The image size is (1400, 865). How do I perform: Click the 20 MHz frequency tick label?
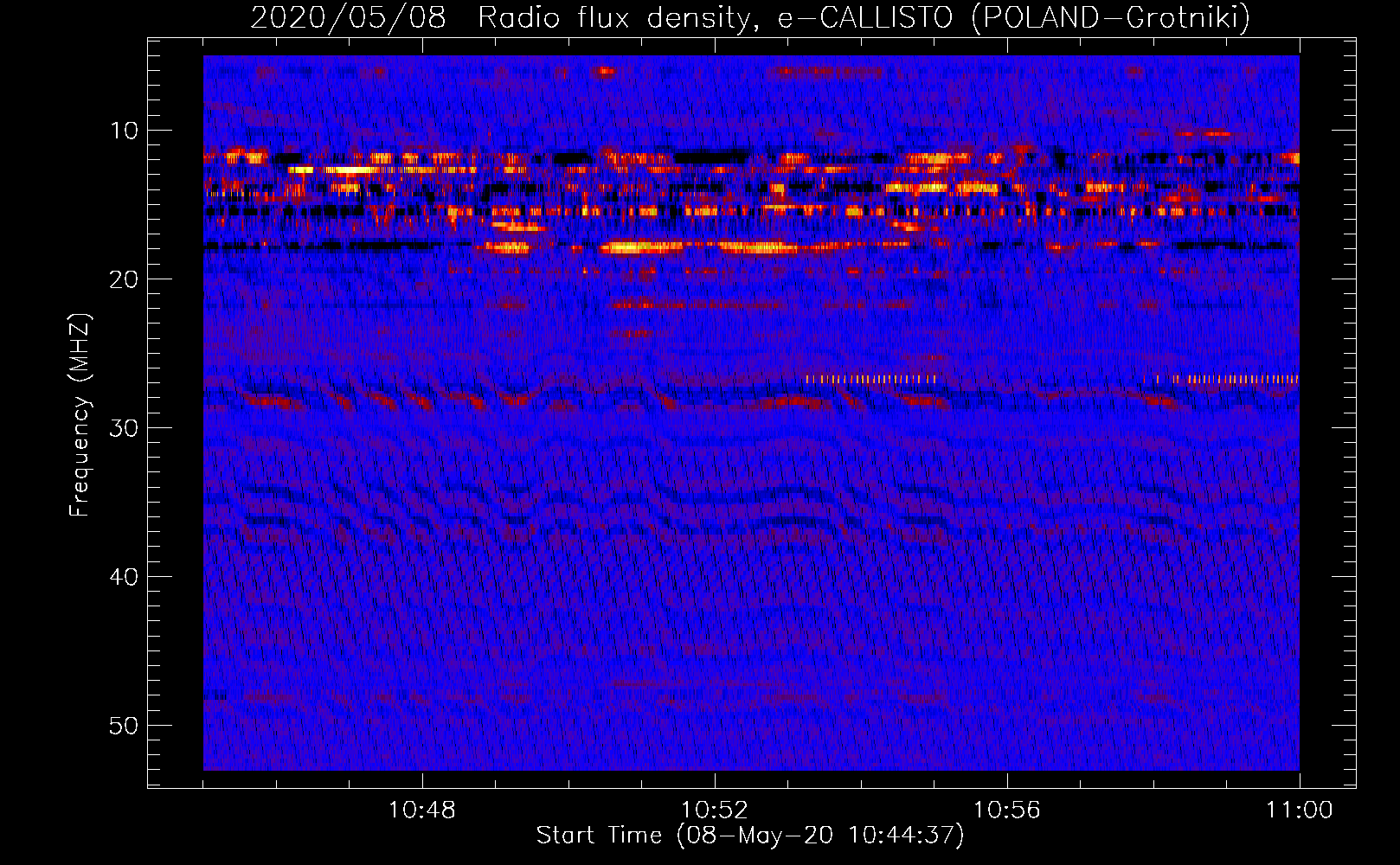click(x=125, y=279)
